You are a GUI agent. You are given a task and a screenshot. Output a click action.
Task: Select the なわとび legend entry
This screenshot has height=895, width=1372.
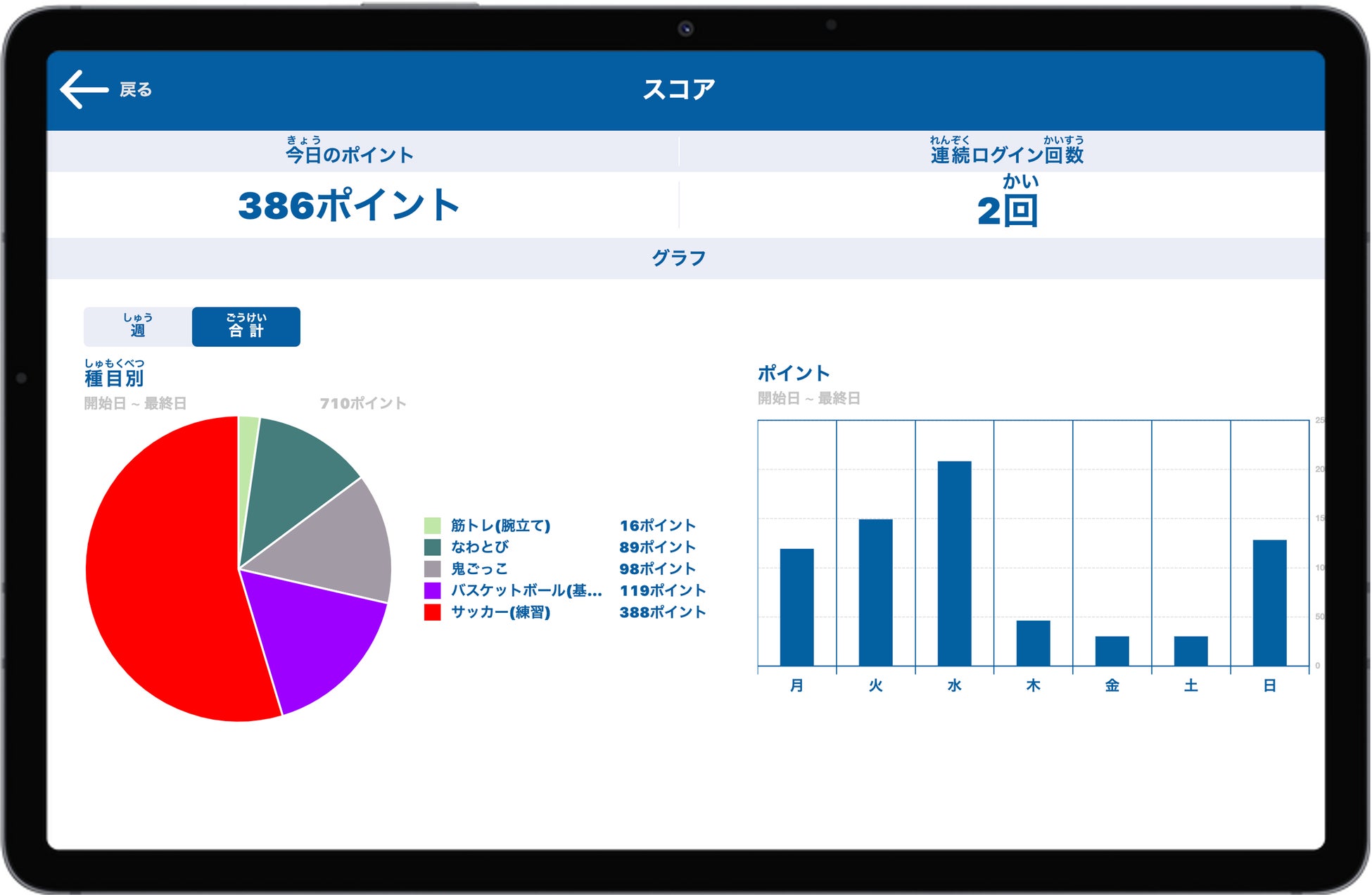click(x=479, y=547)
